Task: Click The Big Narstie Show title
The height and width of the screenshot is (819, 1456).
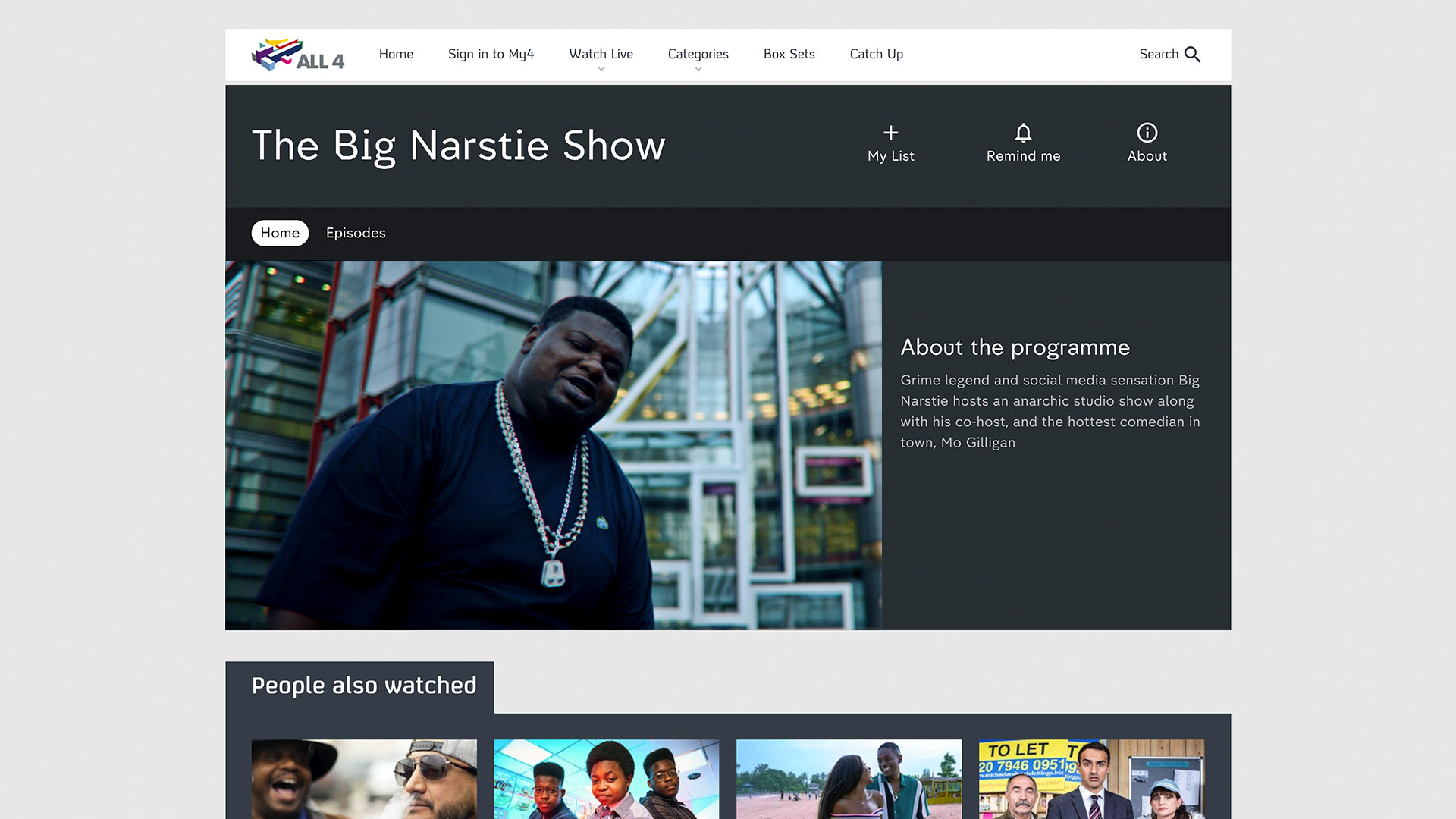Action: point(459,146)
